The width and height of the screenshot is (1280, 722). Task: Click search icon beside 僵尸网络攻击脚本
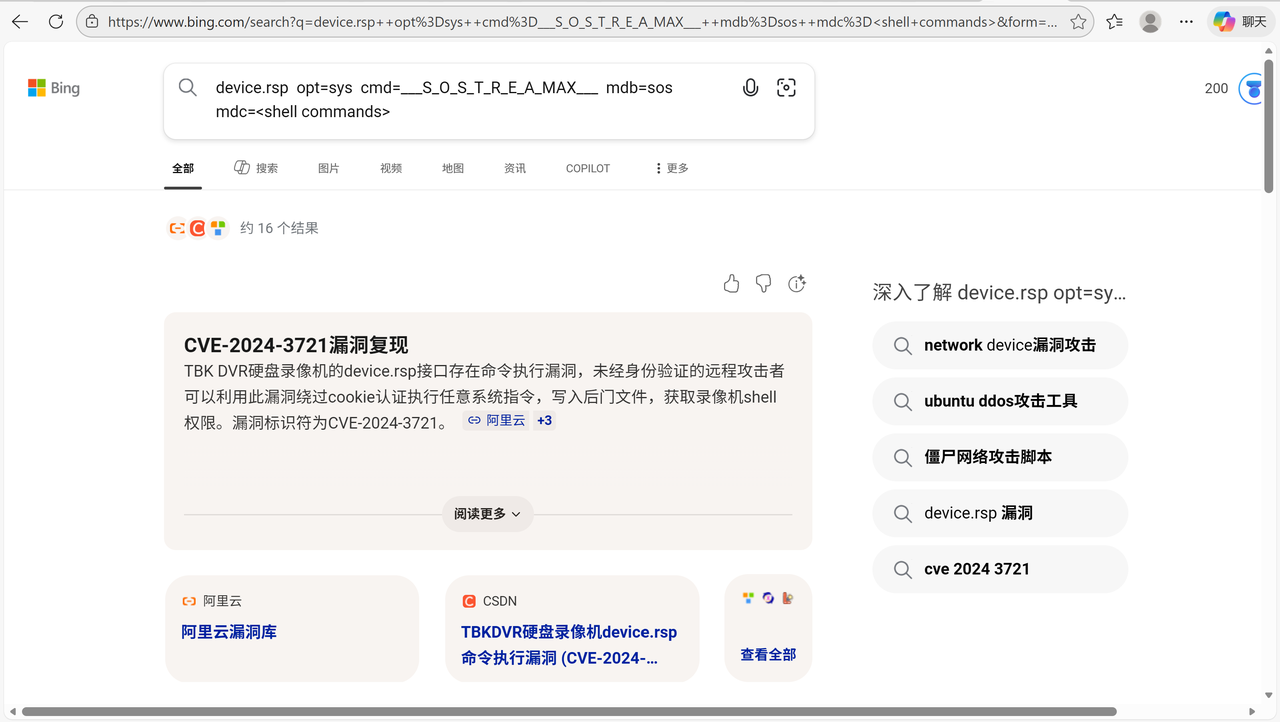tap(903, 458)
